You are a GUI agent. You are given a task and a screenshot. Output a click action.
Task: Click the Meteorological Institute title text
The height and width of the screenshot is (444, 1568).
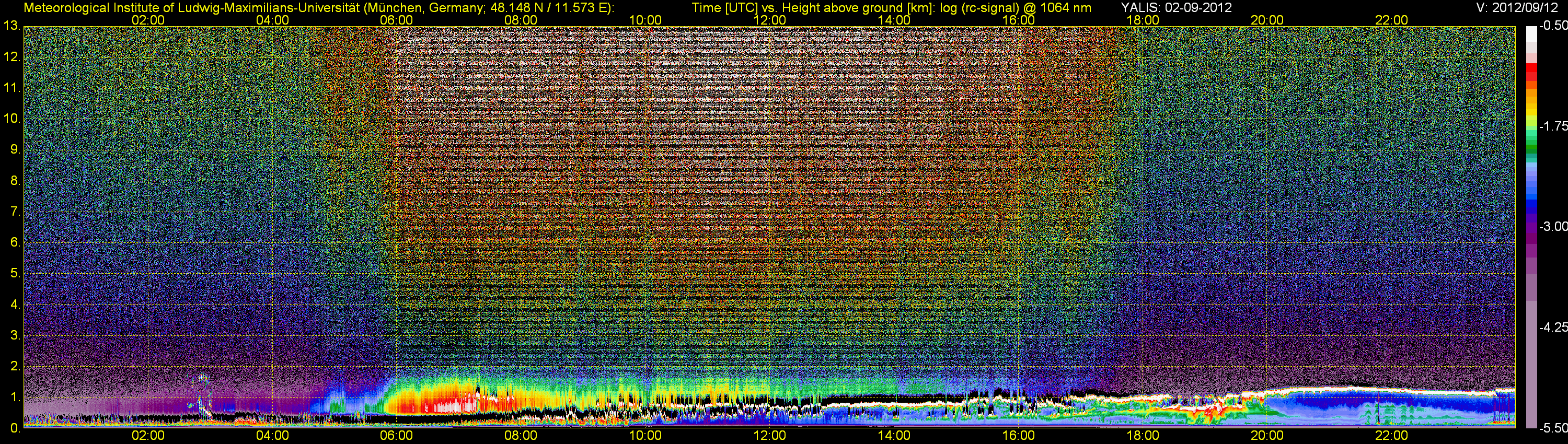click(318, 8)
